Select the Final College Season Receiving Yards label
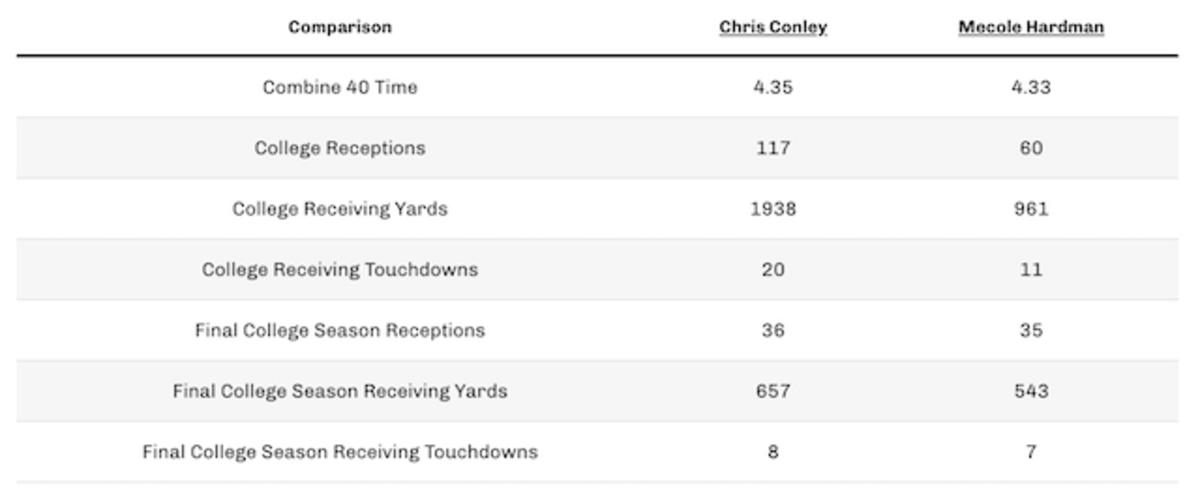Image resolution: width=1200 pixels, height=501 pixels. click(340, 391)
